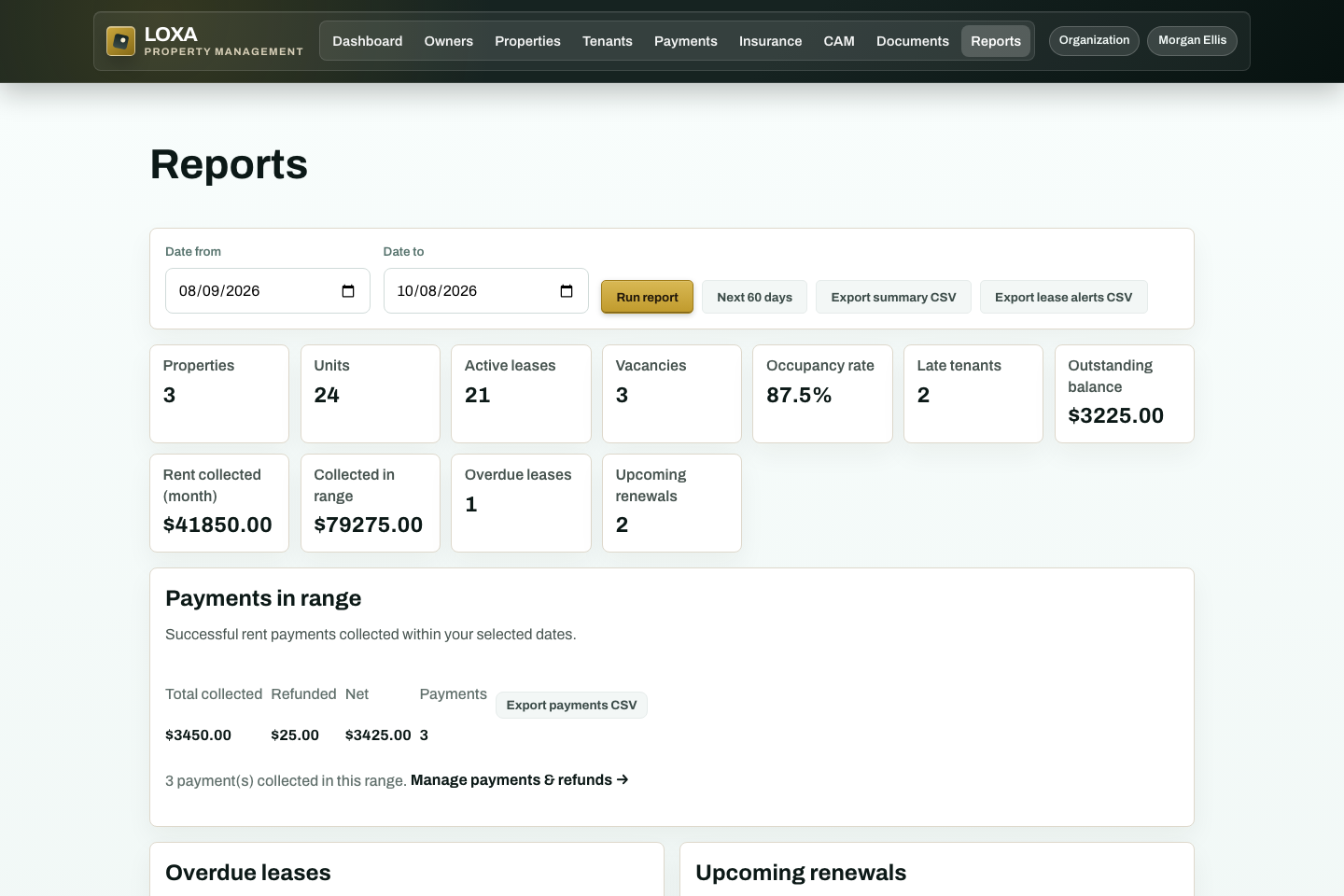The image size is (1344, 896).
Task: Select the Overdue leases stat card
Action: pos(521,503)
